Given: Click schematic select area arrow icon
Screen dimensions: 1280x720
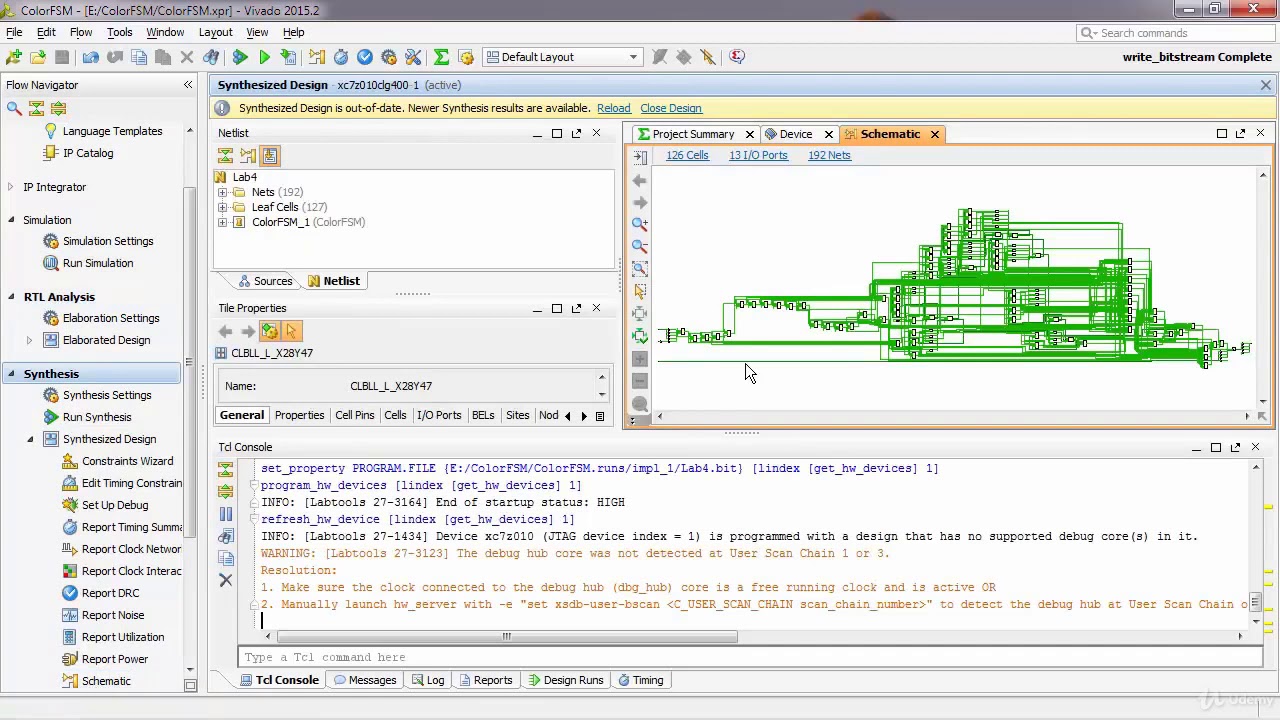Looking at the screenshot, I should 640,290.
